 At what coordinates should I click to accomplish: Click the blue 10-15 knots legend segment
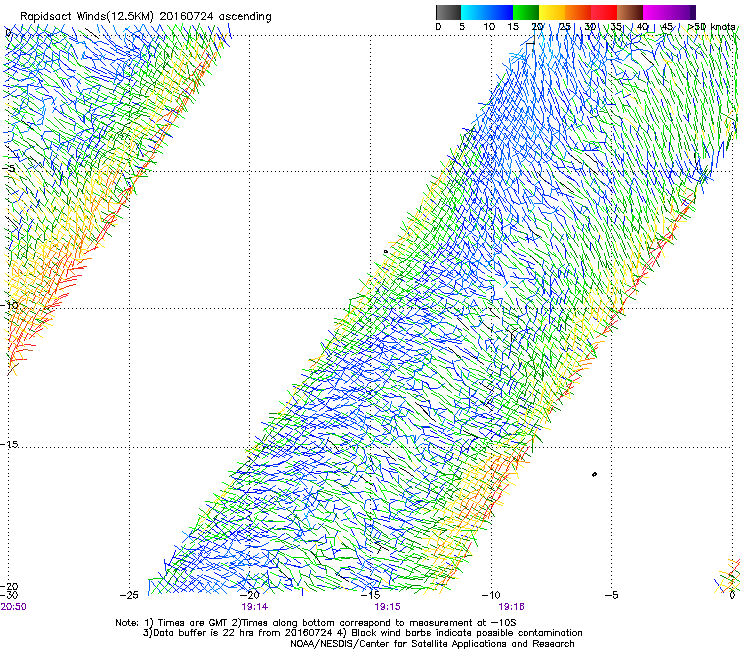[x=500, y=12]
